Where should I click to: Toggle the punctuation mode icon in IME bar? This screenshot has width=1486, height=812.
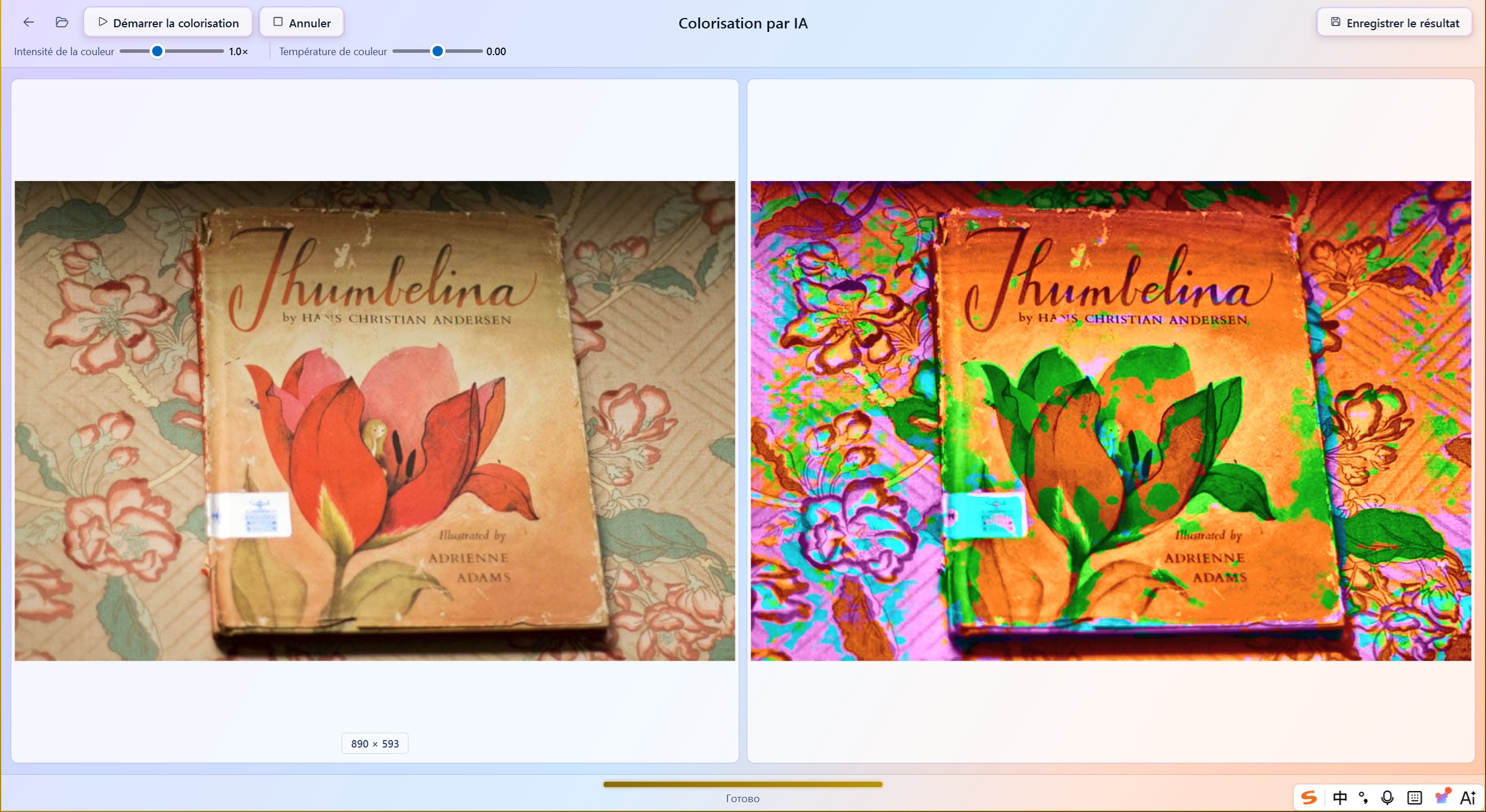pyautogui.click(x=1364, y=797)
